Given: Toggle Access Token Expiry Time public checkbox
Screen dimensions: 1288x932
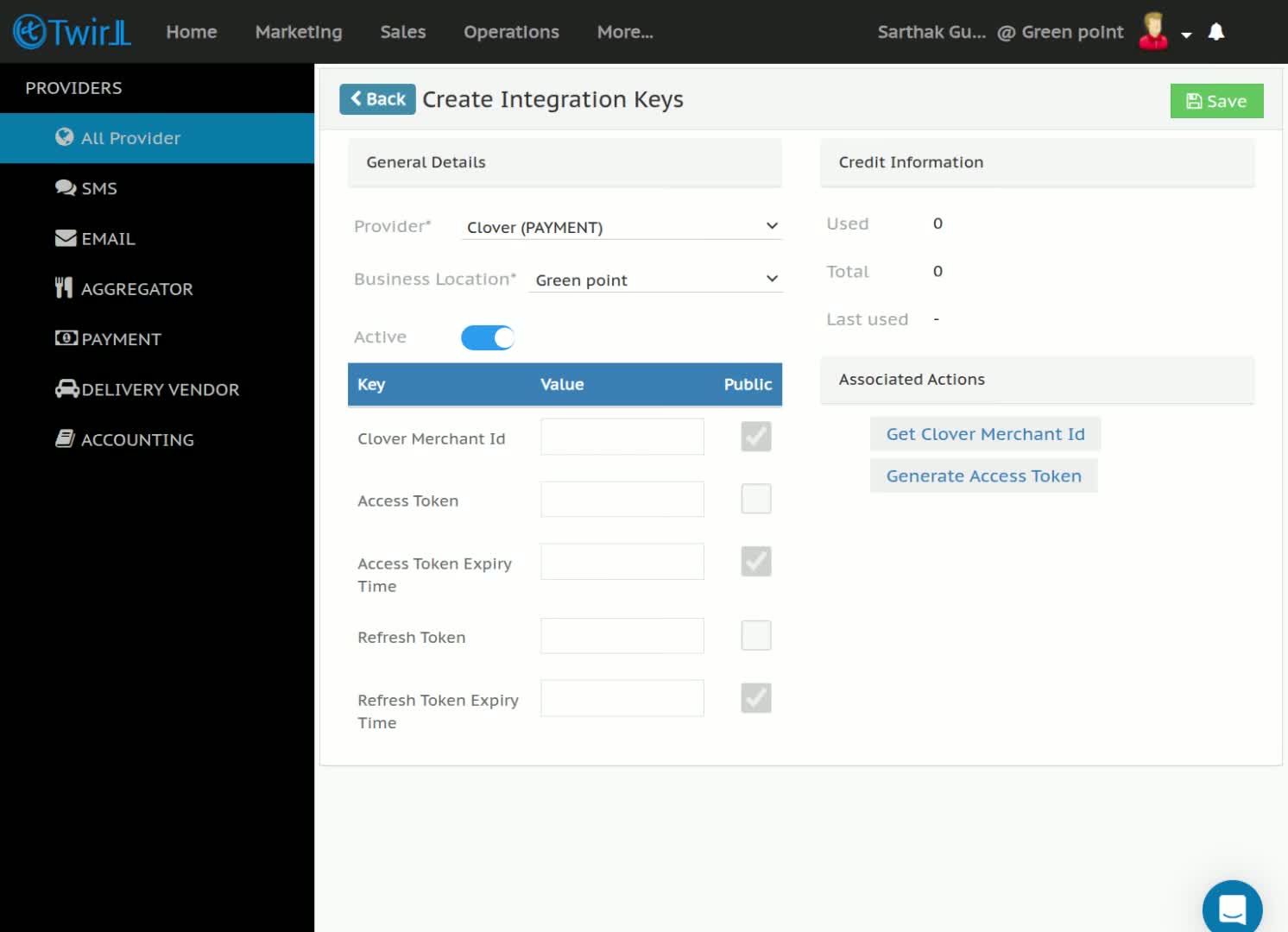Looking at the screenshot, I should coord(756,562).
